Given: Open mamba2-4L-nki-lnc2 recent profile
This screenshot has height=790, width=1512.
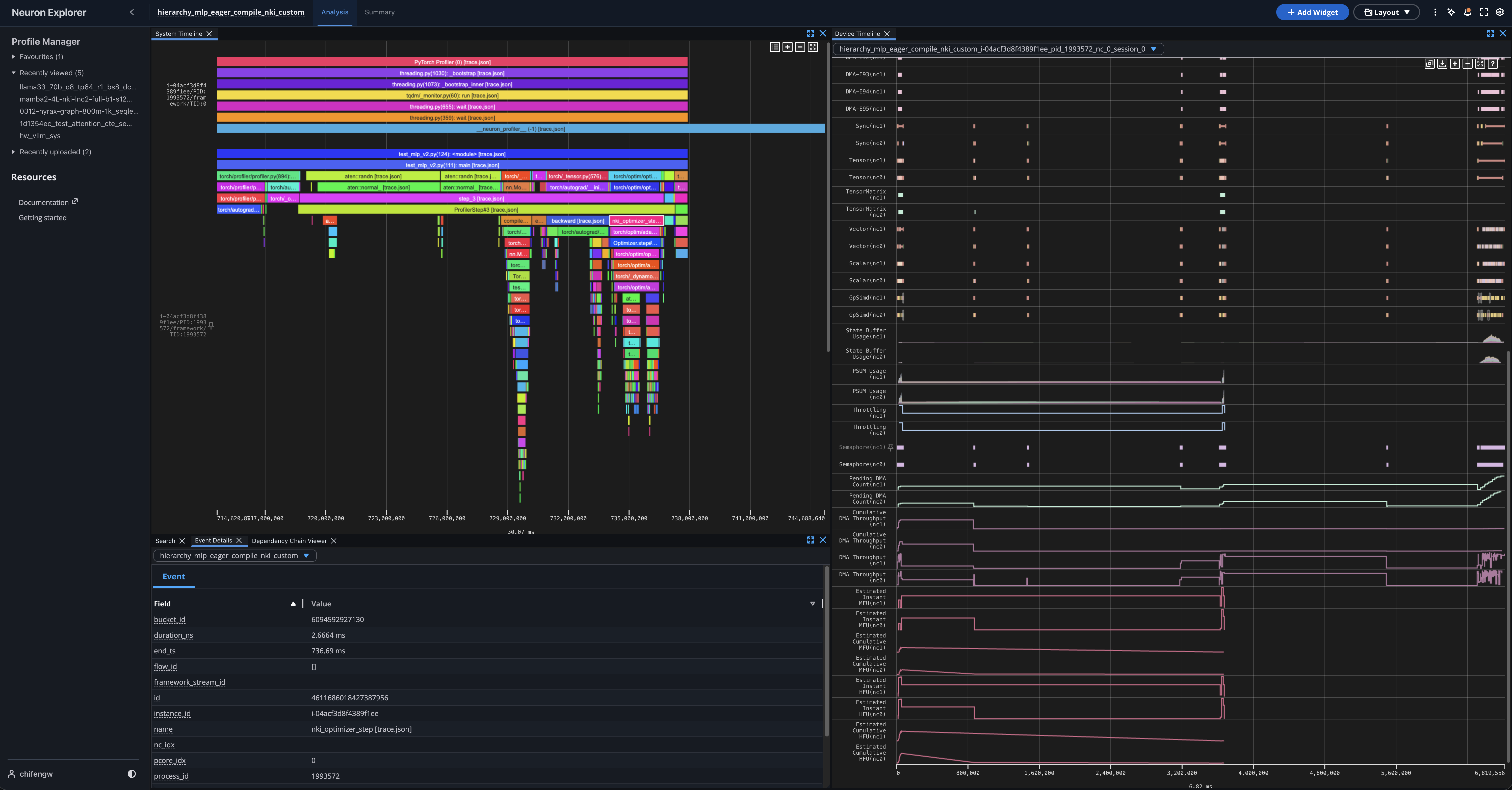Looking at the screenshot, I should pyautogui.click(x=76, y=99).
